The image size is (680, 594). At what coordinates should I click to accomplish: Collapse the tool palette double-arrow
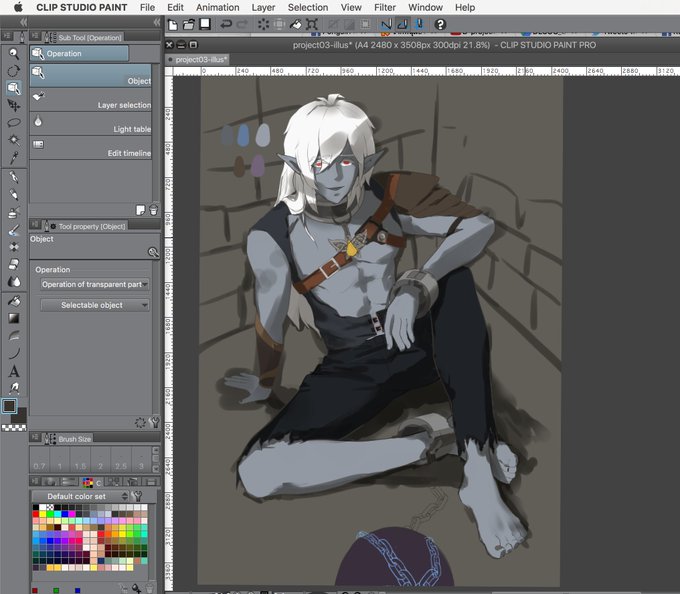[23, 22]
